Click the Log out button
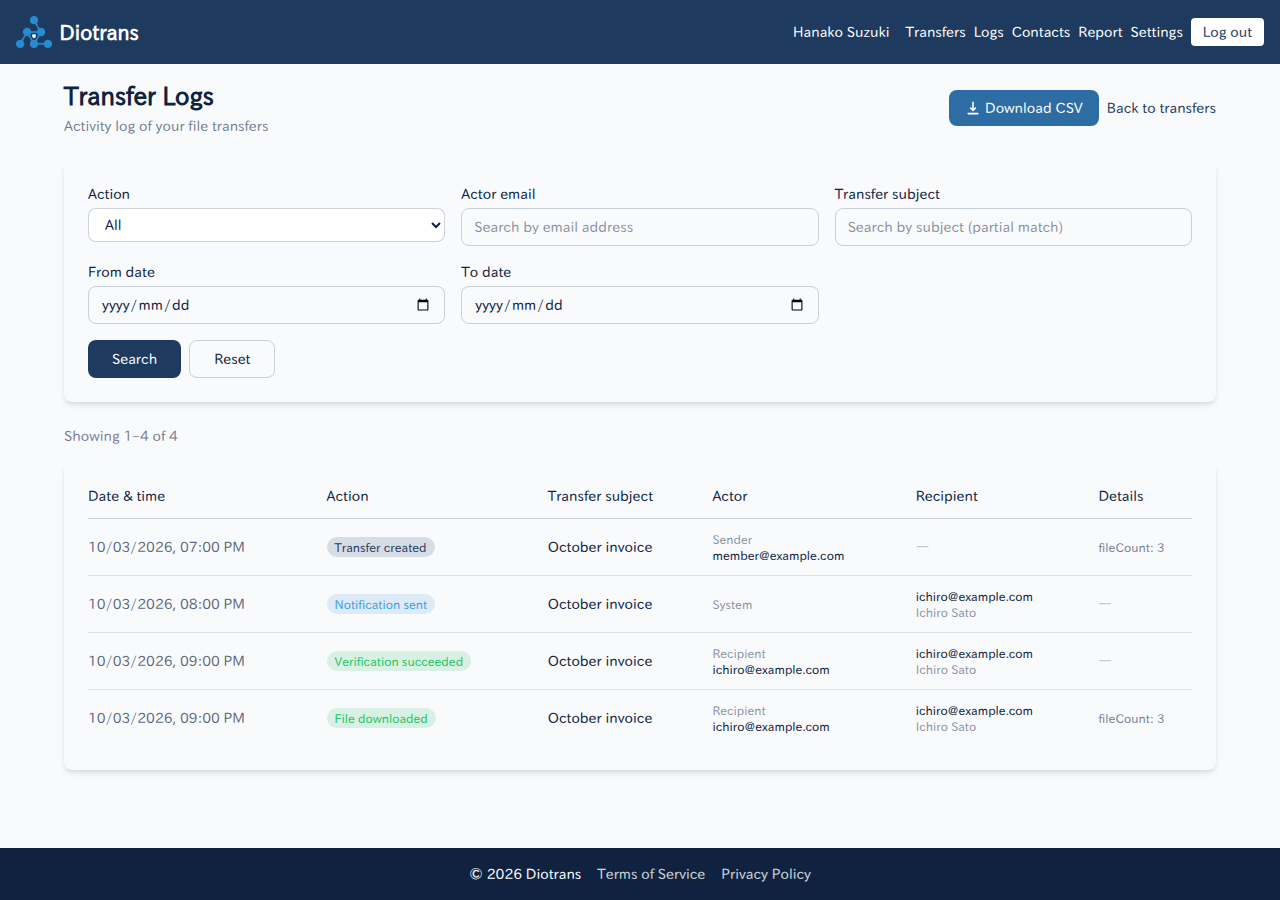Viewport: 1280px width, 900px height. click(x=1227, y=32)
